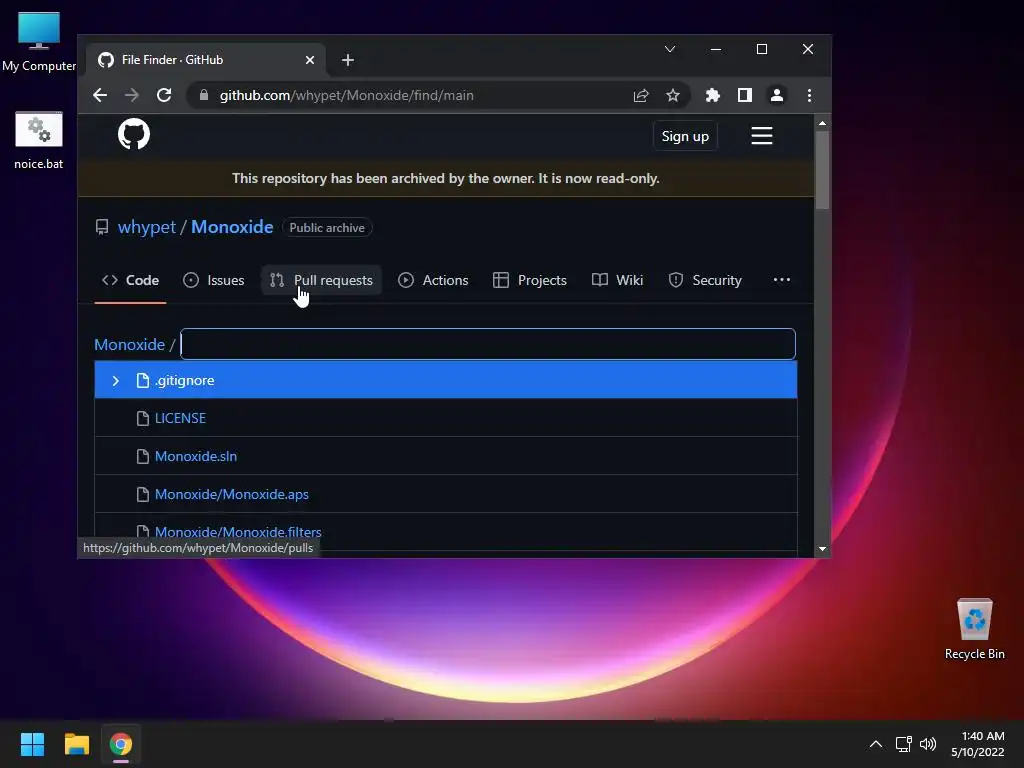Click the page scrollbar up arrow
1024x768 pixels.
(822, 123)
